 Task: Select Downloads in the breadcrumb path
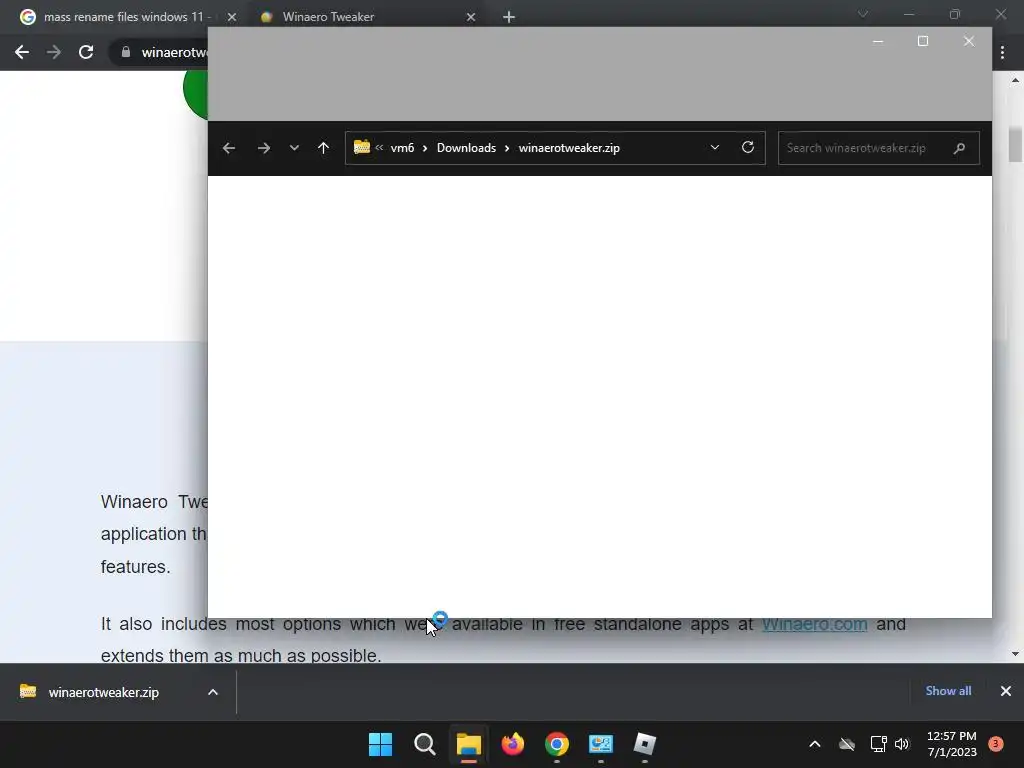click(x=466, y=148)
